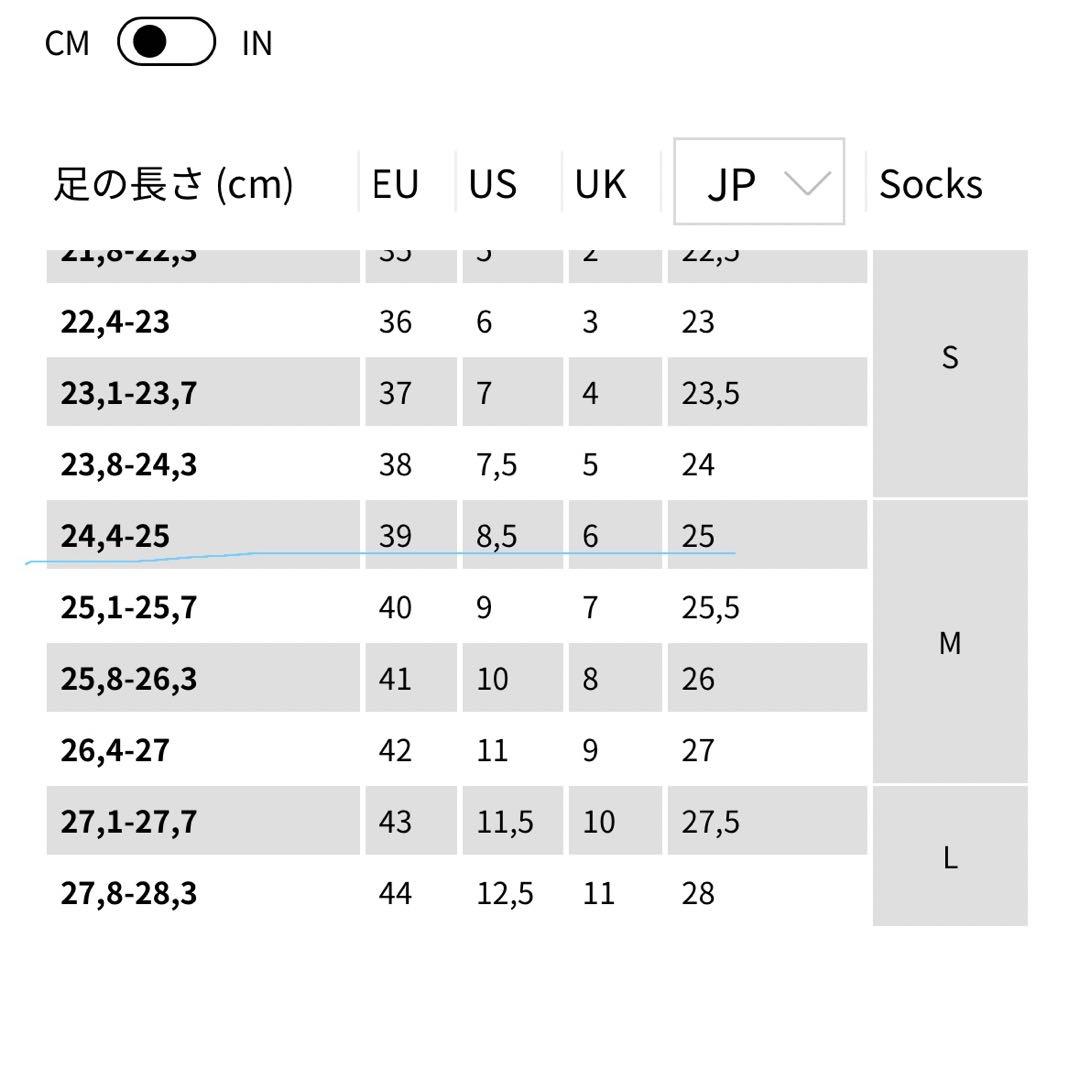Click the Socks column header

930,184
